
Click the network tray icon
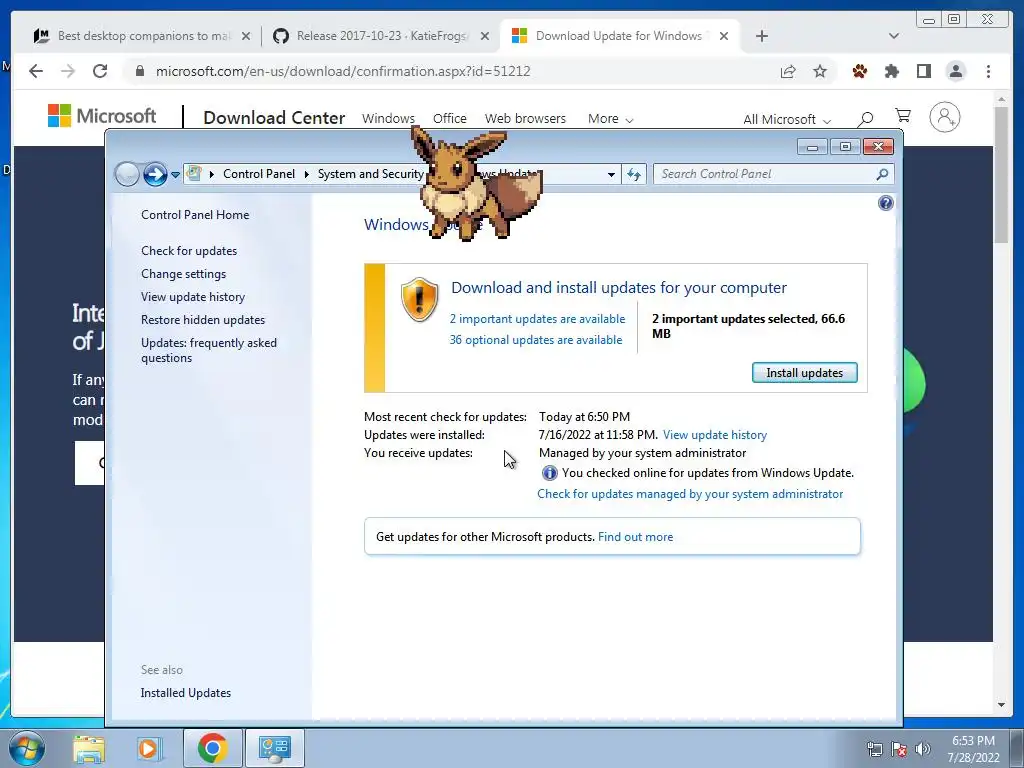(x=874, y=749)
